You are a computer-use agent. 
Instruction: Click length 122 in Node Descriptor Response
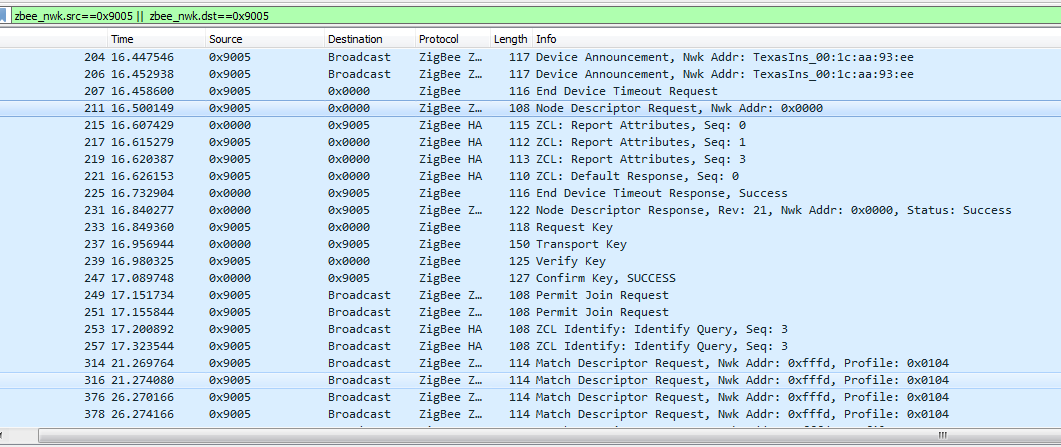(x=520, y=210)
